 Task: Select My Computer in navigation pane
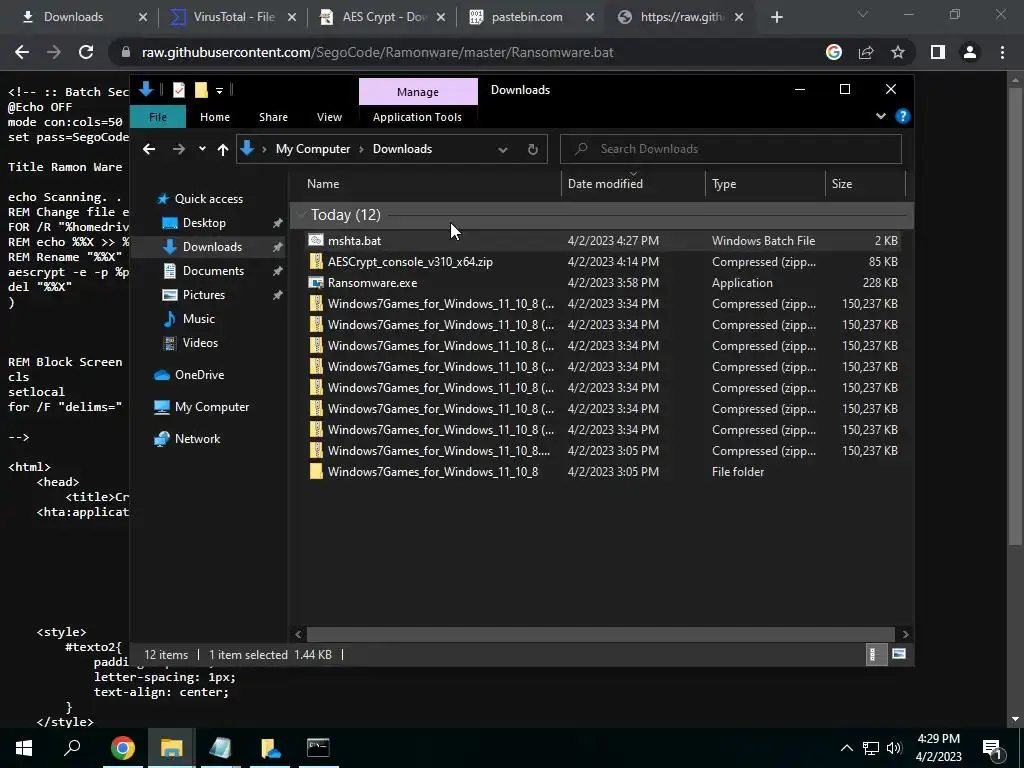[212, 407]
